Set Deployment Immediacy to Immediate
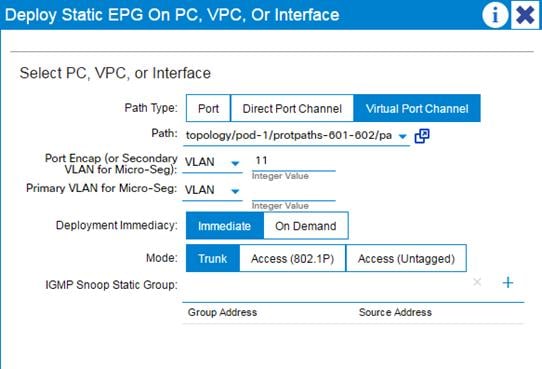This screenshot has height=369, width=542. pyautogui.click(x=225, y=226)
